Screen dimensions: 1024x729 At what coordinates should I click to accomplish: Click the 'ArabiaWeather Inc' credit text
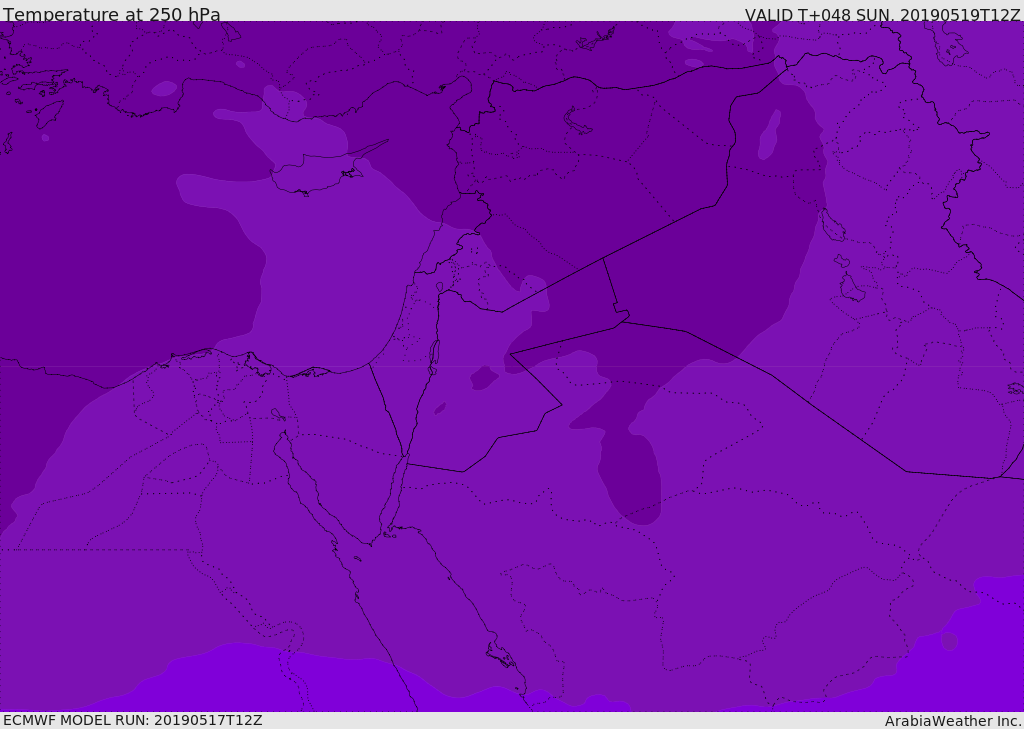coord(952,721)
